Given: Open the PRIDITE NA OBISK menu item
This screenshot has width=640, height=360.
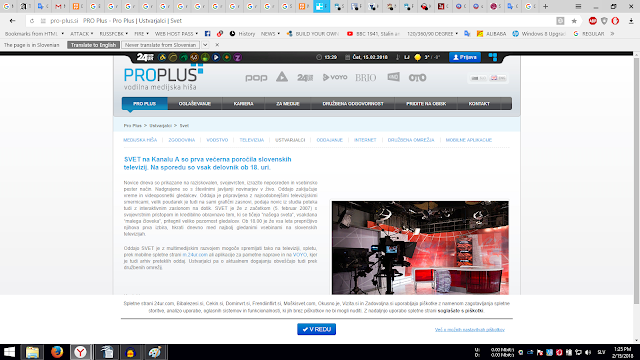Looking at the screenshot, I should [426, 104].
